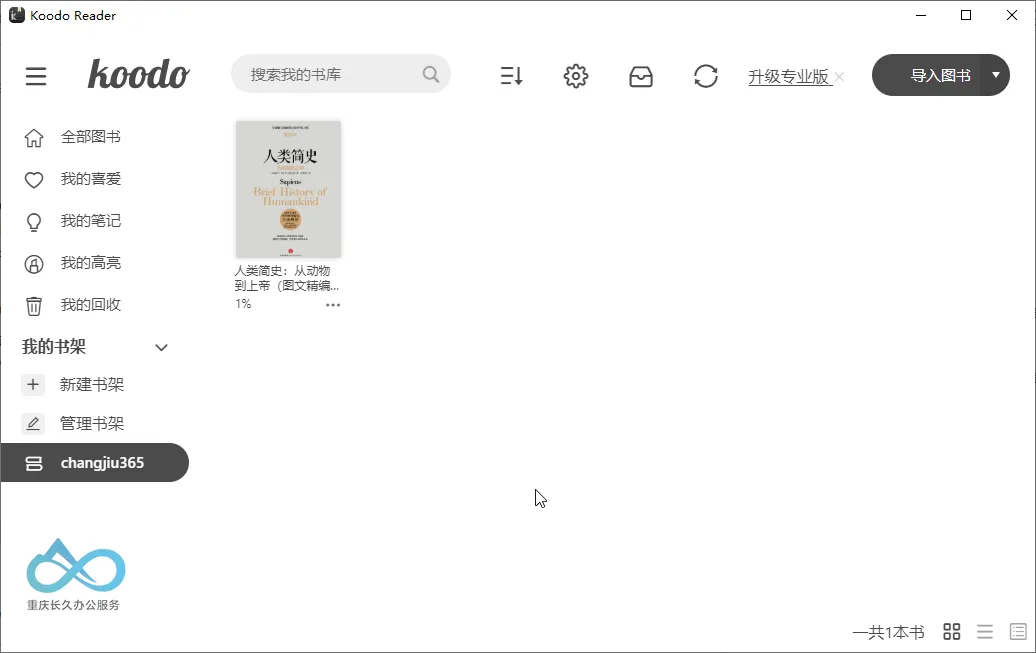The width and height of the screenshot is (1036, 653).
Task: Click the home icon beside 全部图书
Action: 34,137
